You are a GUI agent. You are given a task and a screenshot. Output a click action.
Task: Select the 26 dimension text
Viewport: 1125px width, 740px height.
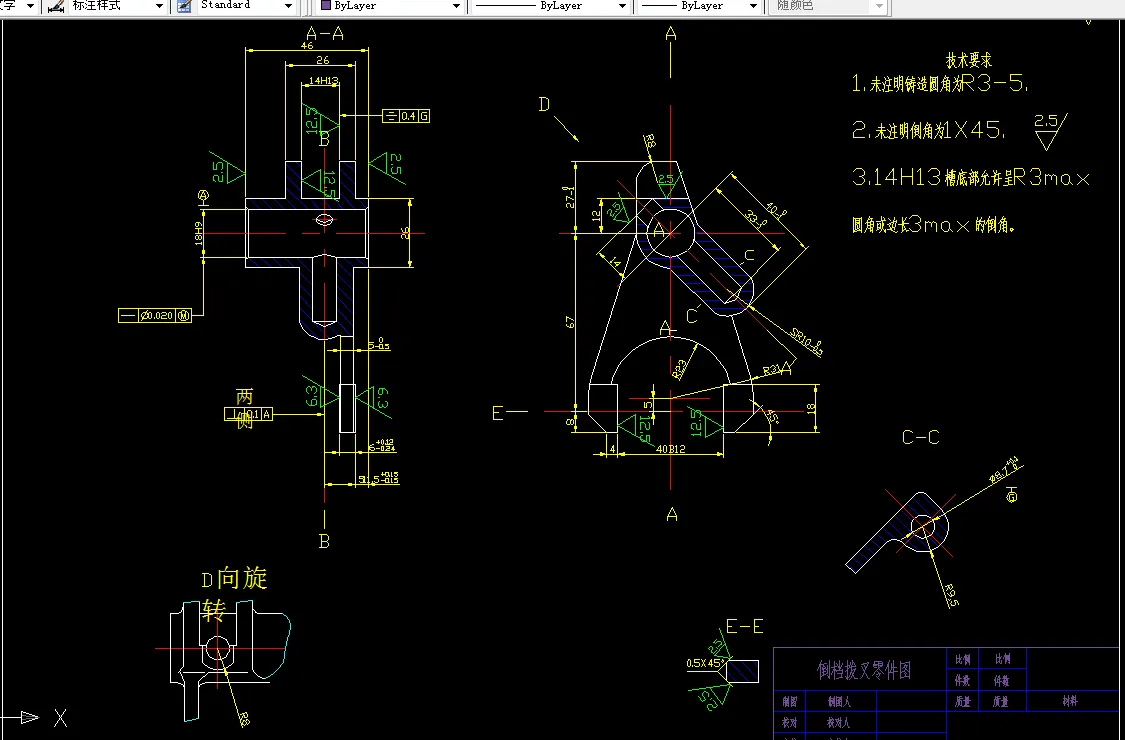pyautogui.click(x=322, y=60)
